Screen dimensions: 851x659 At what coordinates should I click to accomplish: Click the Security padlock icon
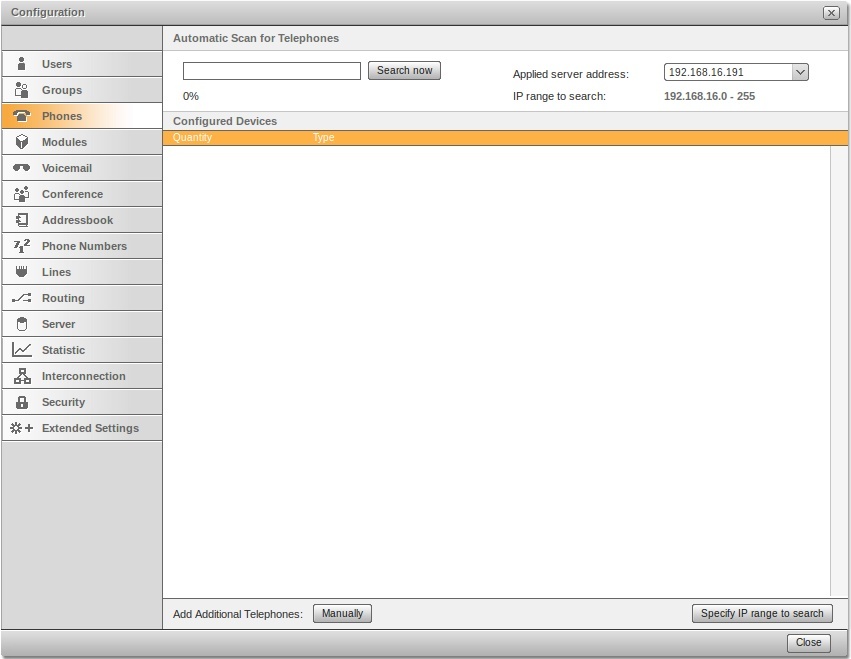[x=22, y=402]
